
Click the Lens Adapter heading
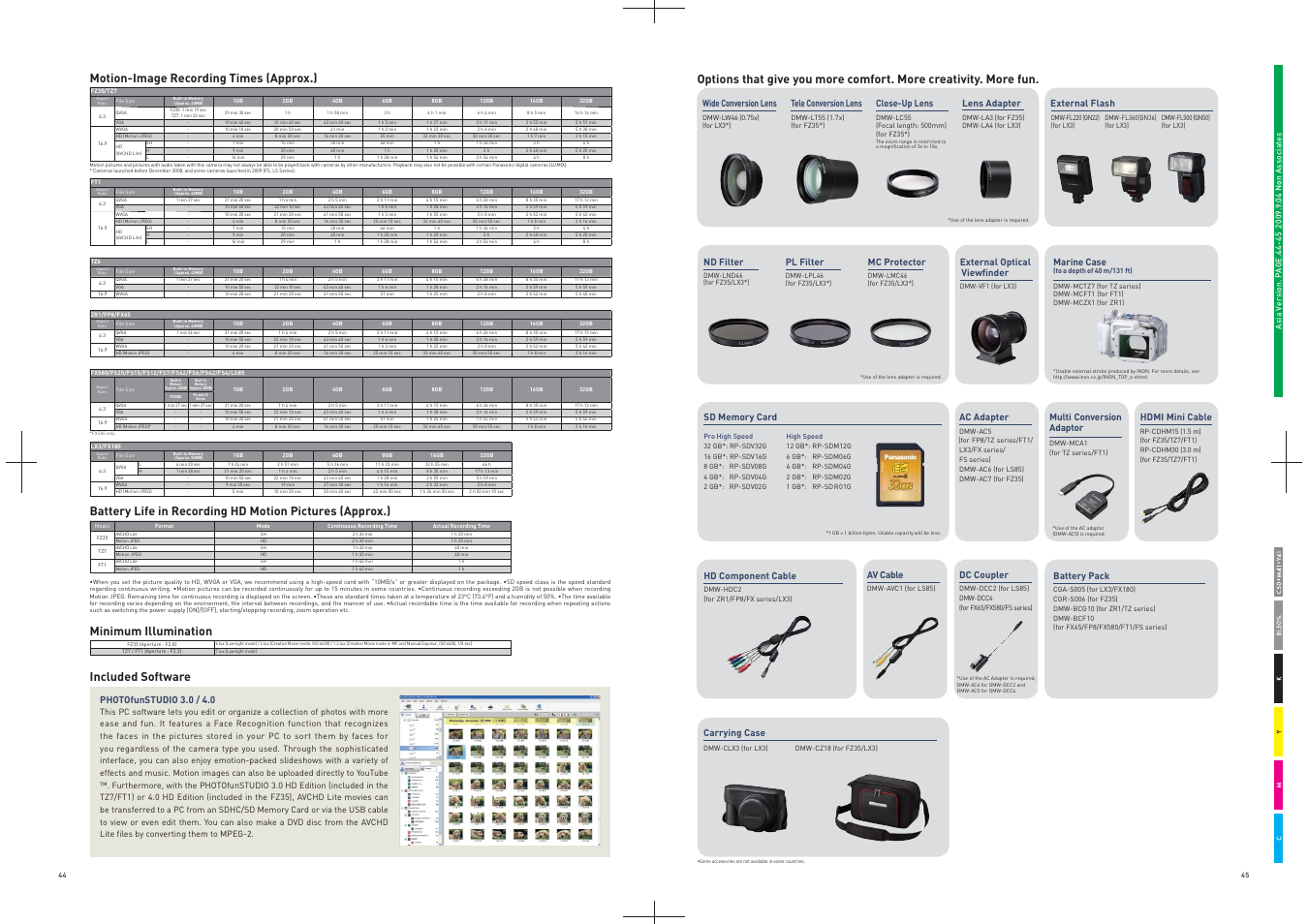point(991,104)
